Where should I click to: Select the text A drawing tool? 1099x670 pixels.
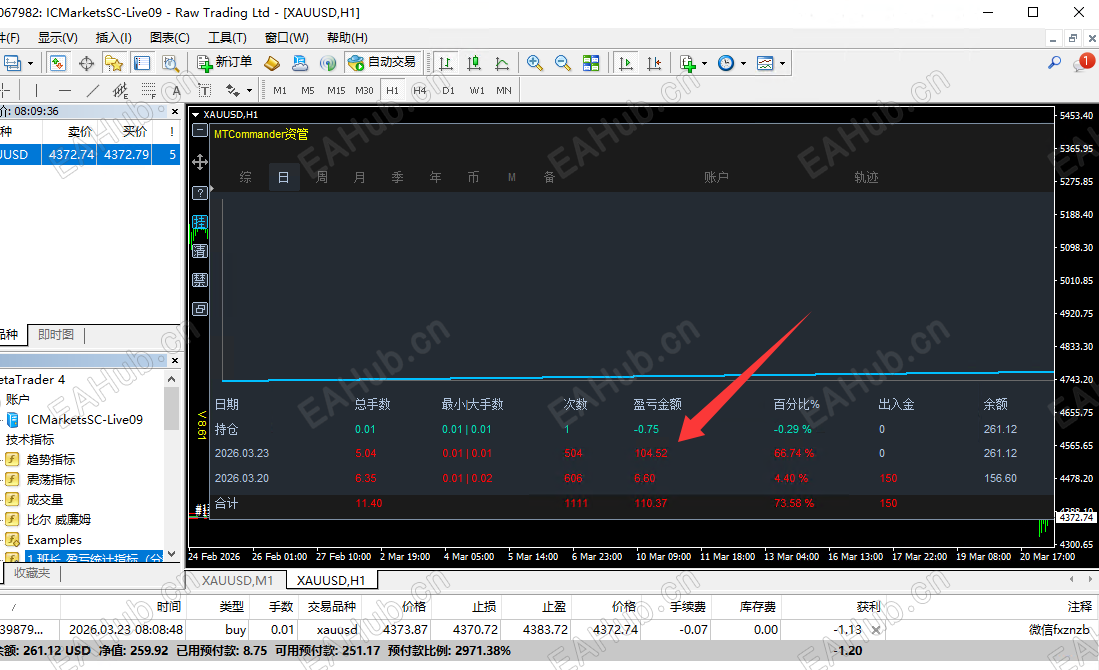[176, 90]
